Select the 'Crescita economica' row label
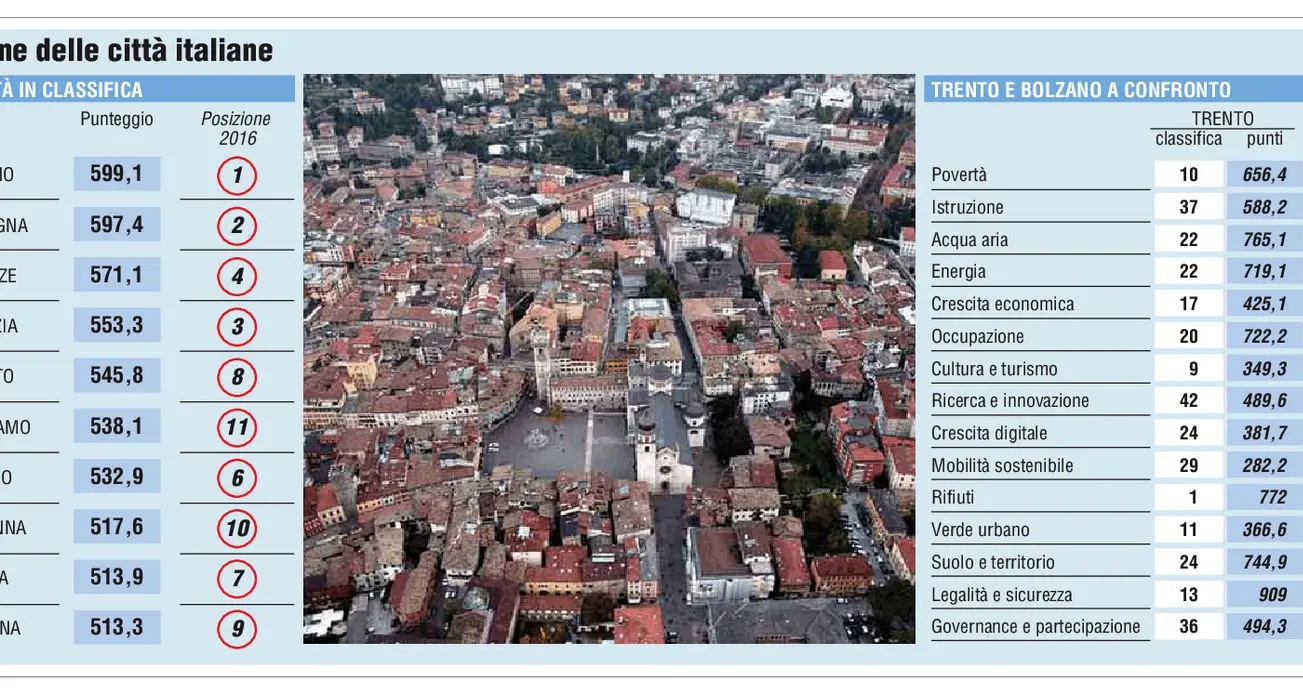This screenshot has height=697, width=1303. tap(1003, 304)
